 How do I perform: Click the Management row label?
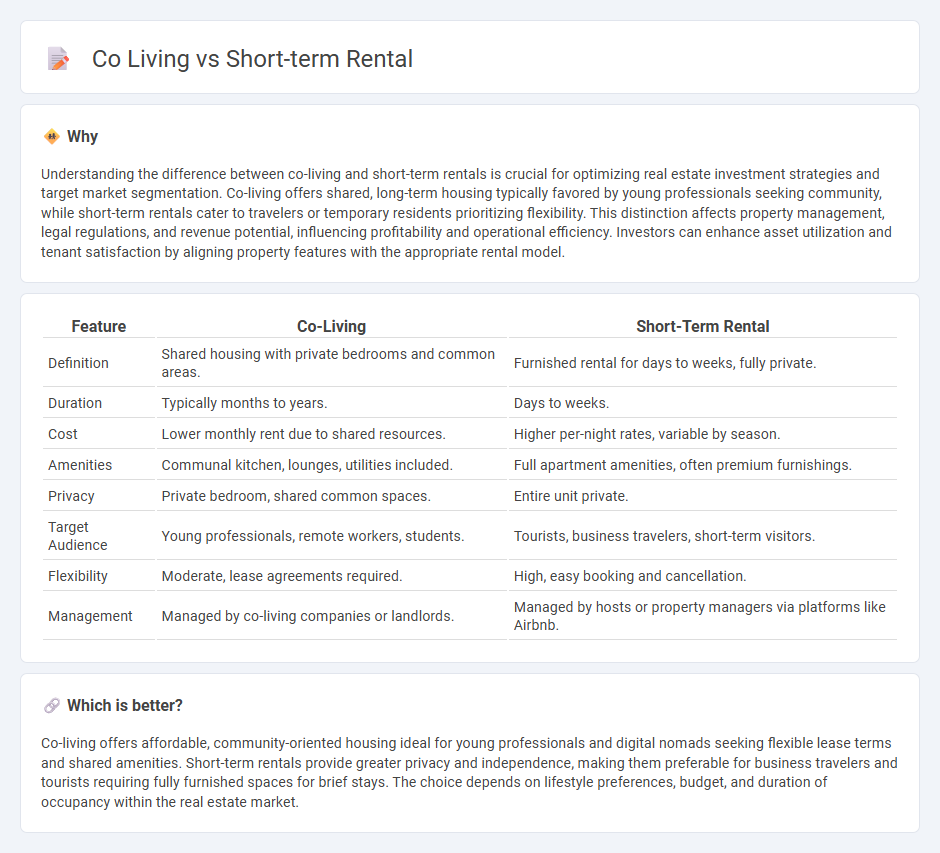click(90, 616)
